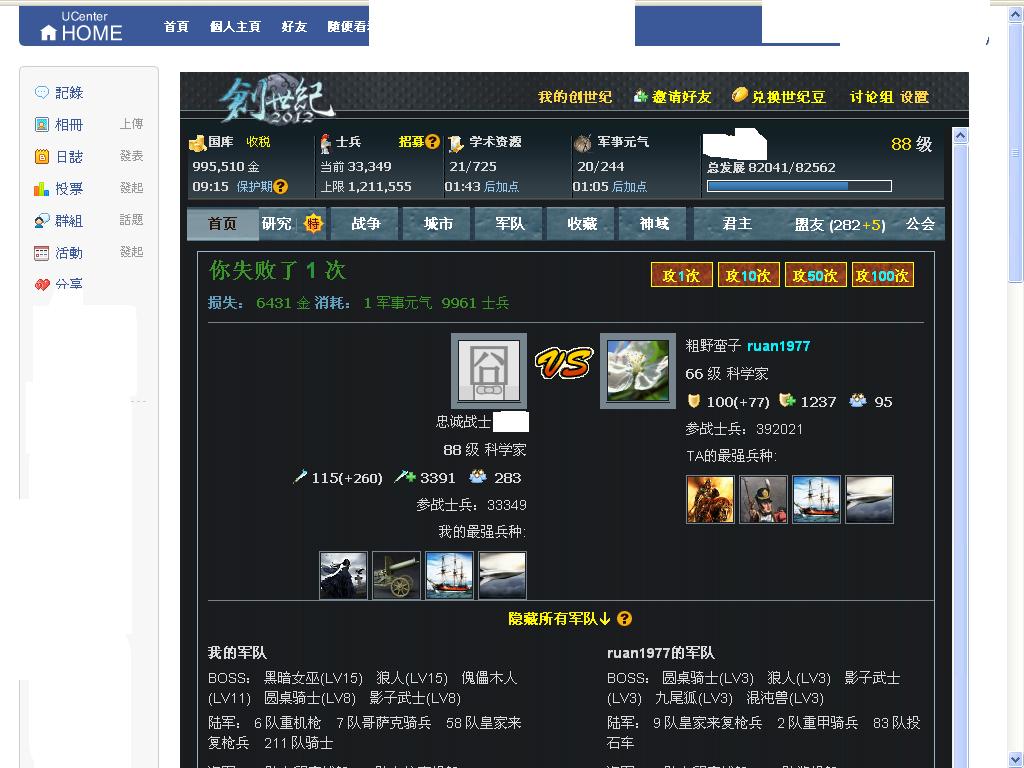Open the game 设置 link

(915, 97)
